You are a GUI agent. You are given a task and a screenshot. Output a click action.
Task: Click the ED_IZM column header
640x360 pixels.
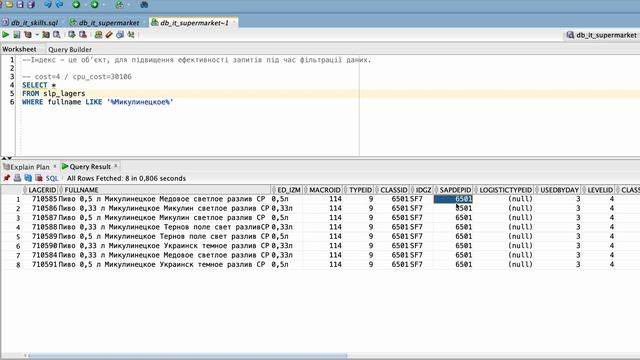(286, 190)
